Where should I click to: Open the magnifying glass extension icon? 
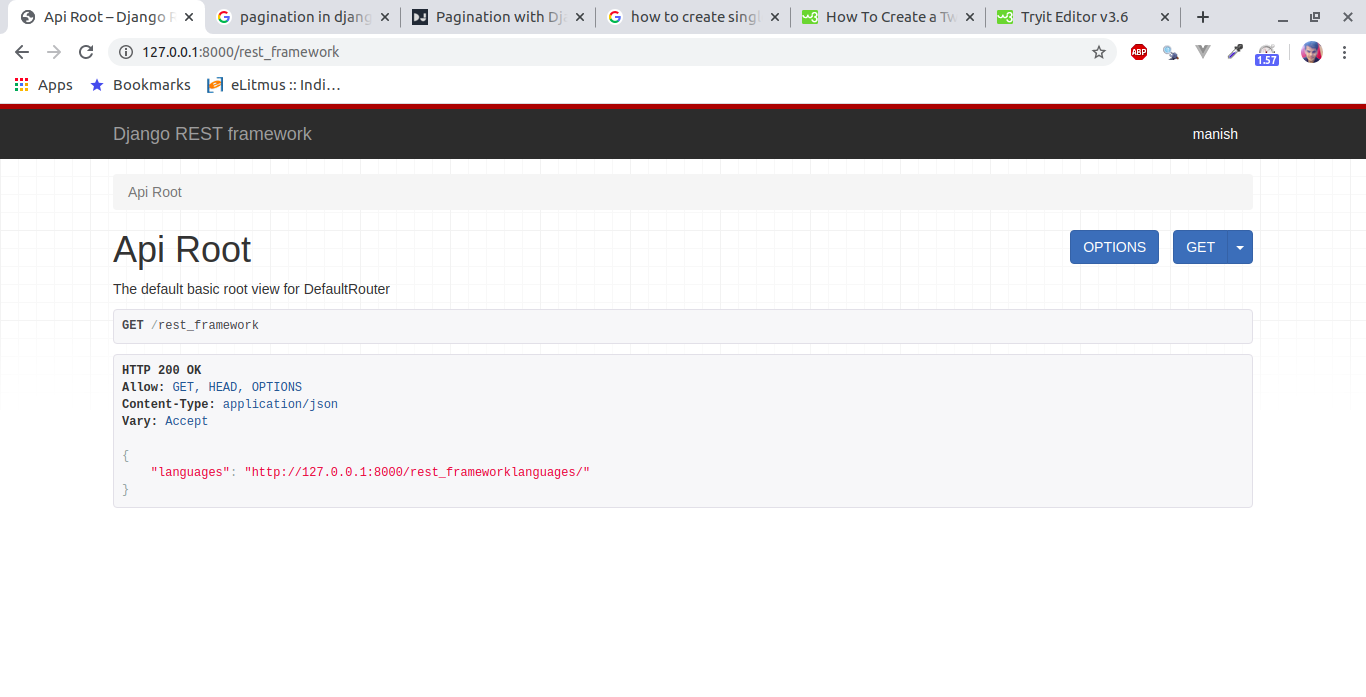point(1170,52)
